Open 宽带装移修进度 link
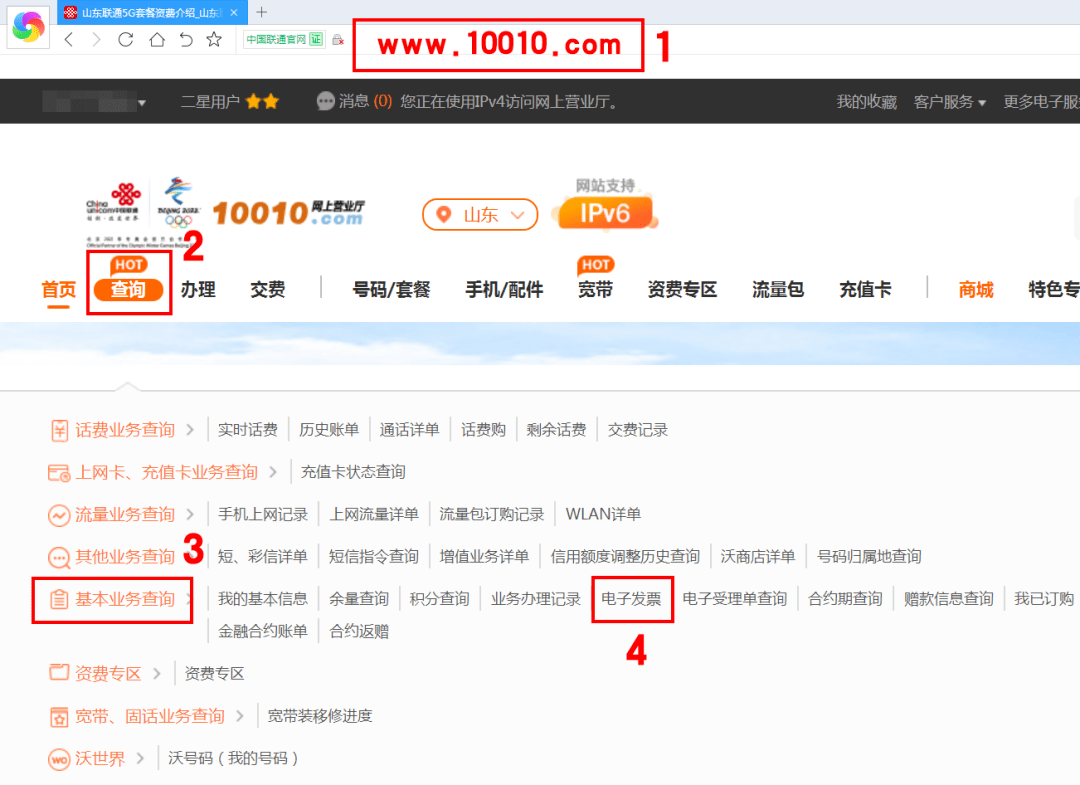The width and height of the screenshot is (1080, 785). tap(320, 716)
